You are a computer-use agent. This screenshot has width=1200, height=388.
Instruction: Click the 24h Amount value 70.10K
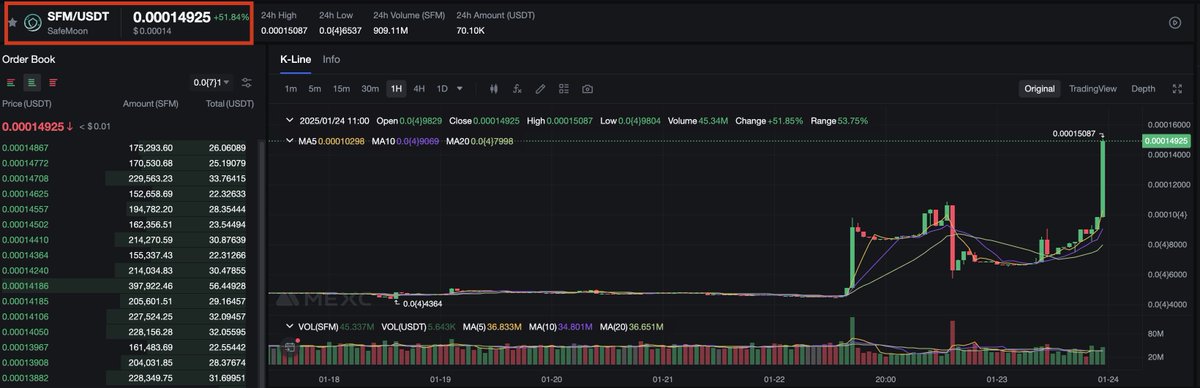(x=471, y=32)
